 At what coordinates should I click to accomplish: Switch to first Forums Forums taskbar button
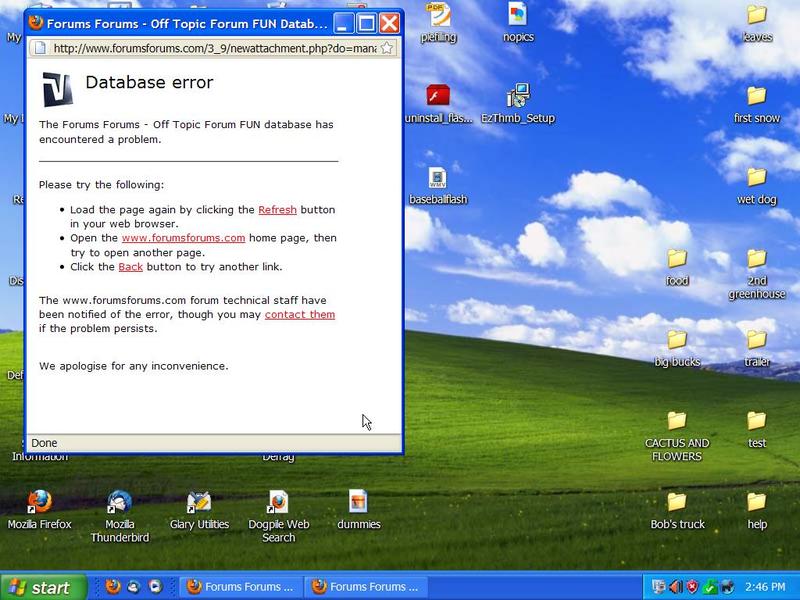pyautogui.click(x=241, y=587)
